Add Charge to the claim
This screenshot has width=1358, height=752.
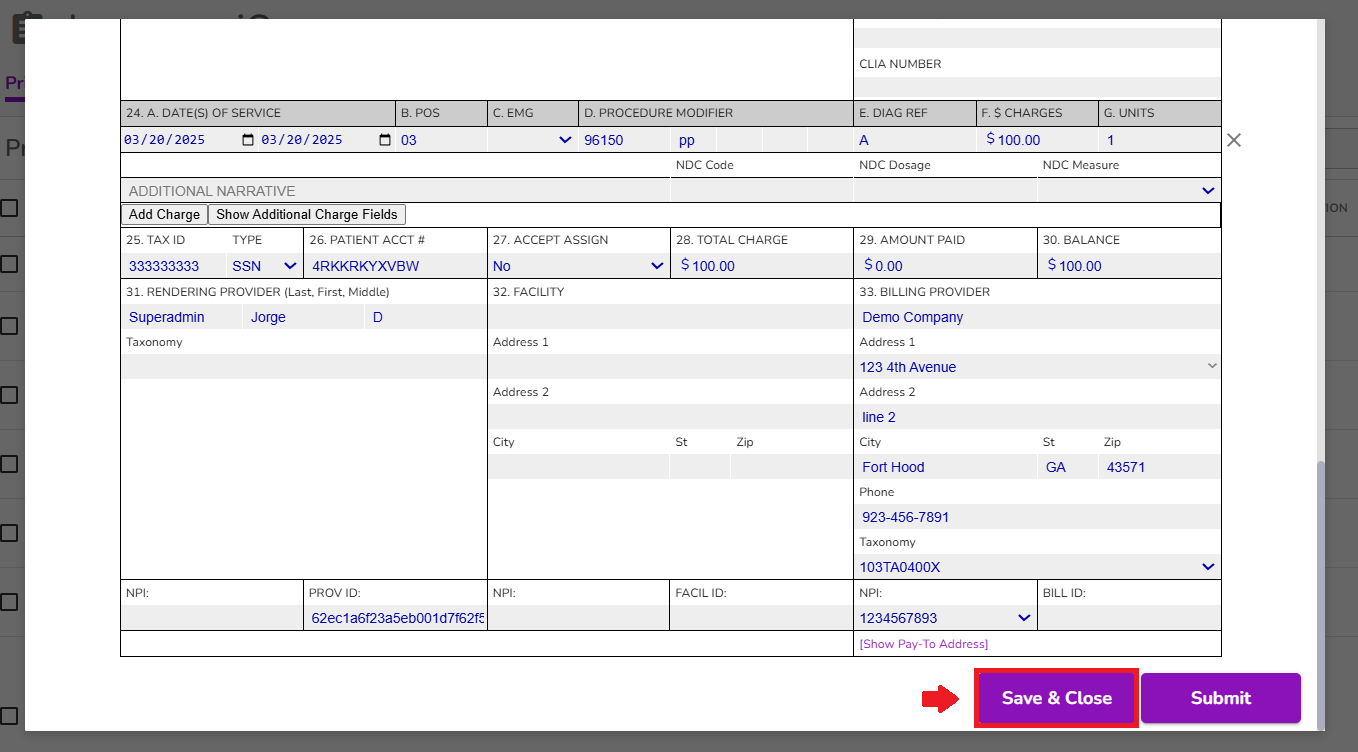tap(164, 214)
